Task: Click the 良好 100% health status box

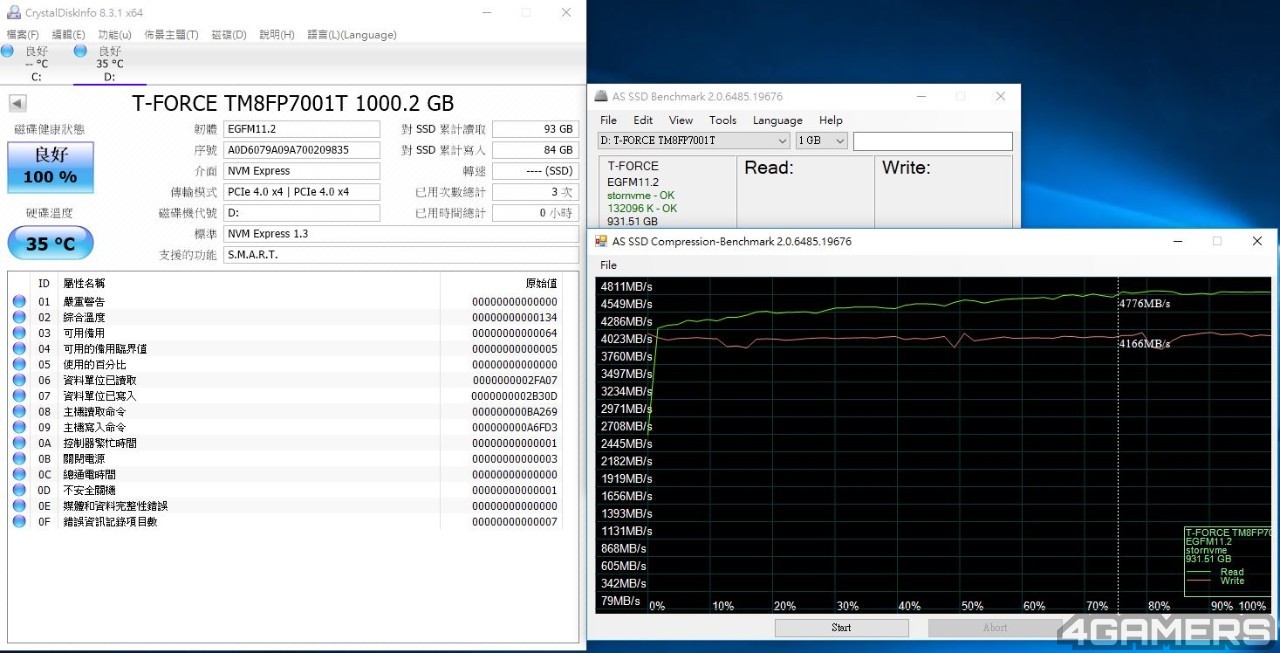Action: pos(50,167)
